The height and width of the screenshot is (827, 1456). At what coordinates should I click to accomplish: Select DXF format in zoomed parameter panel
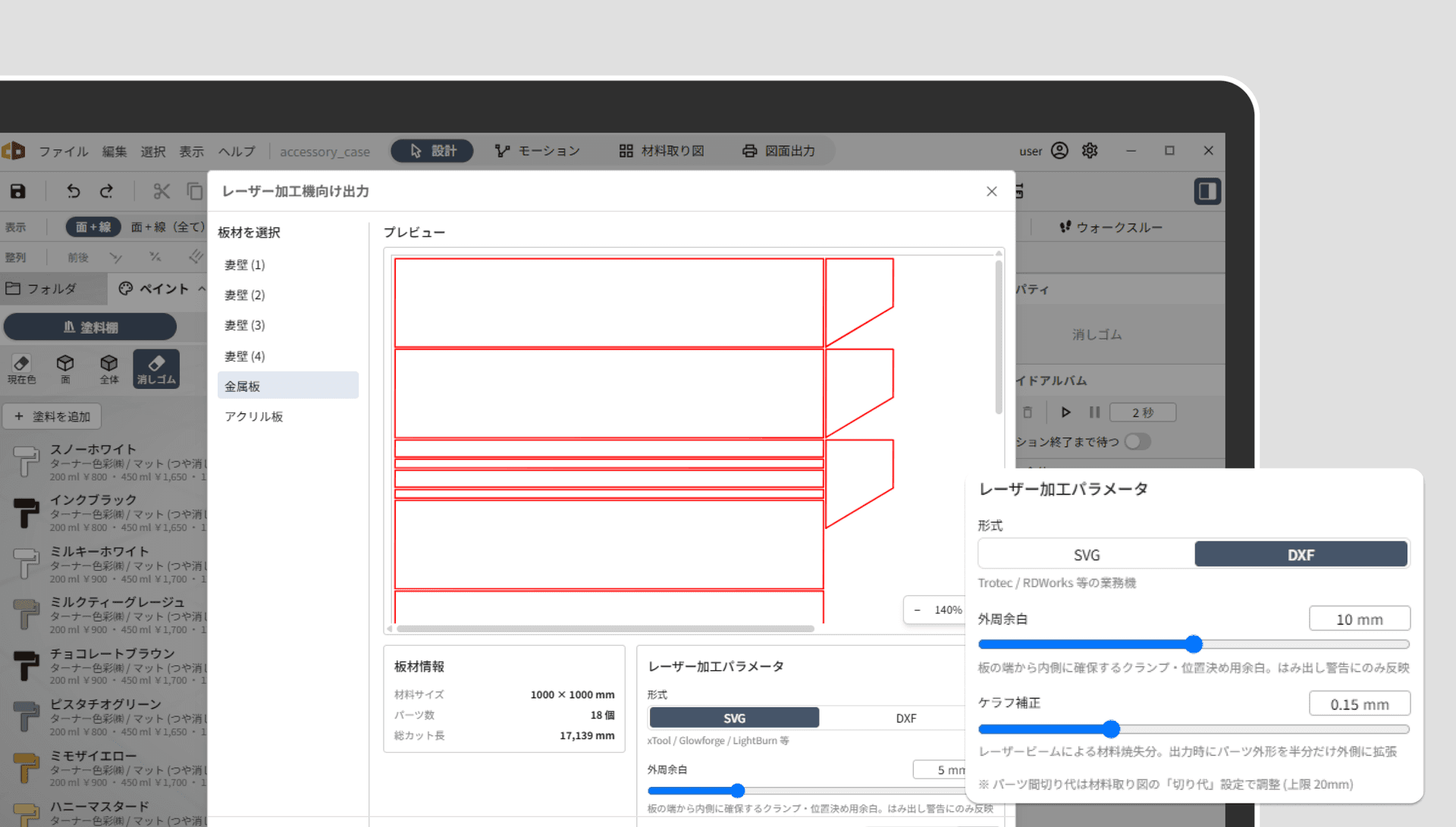pos(1301,555)
